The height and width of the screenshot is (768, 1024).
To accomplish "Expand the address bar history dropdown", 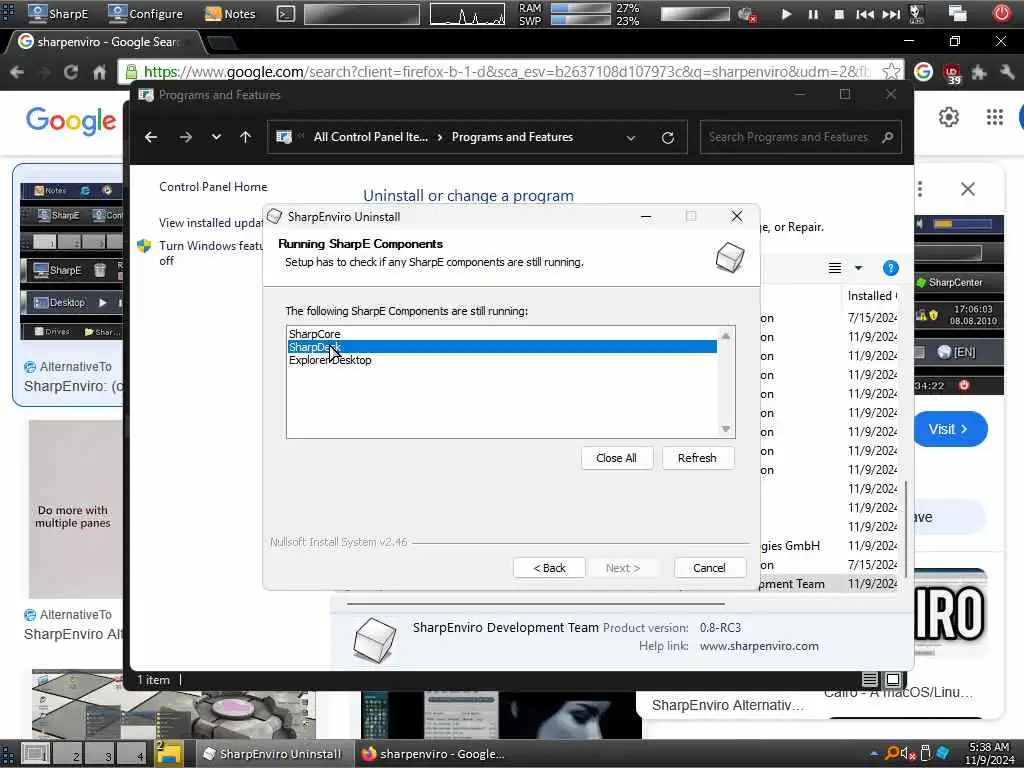I will [x=631, y=138].
